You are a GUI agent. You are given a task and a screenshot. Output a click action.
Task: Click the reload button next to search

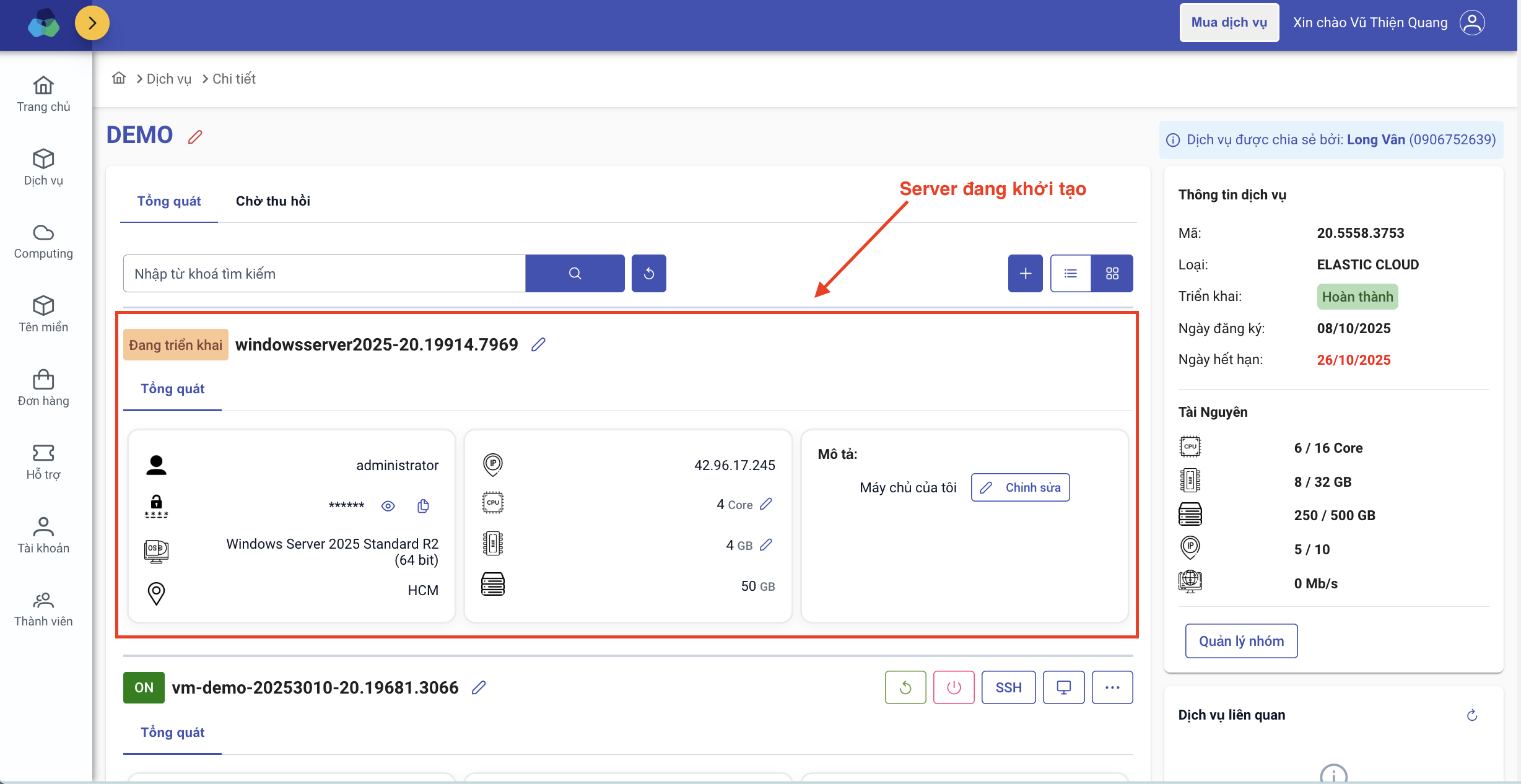(648, 273)
